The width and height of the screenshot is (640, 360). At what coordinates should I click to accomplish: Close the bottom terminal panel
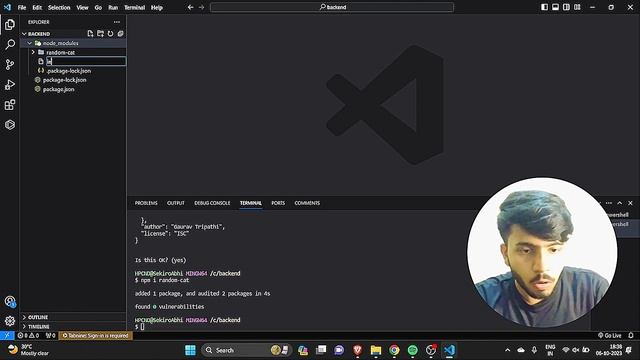point(631,203)
